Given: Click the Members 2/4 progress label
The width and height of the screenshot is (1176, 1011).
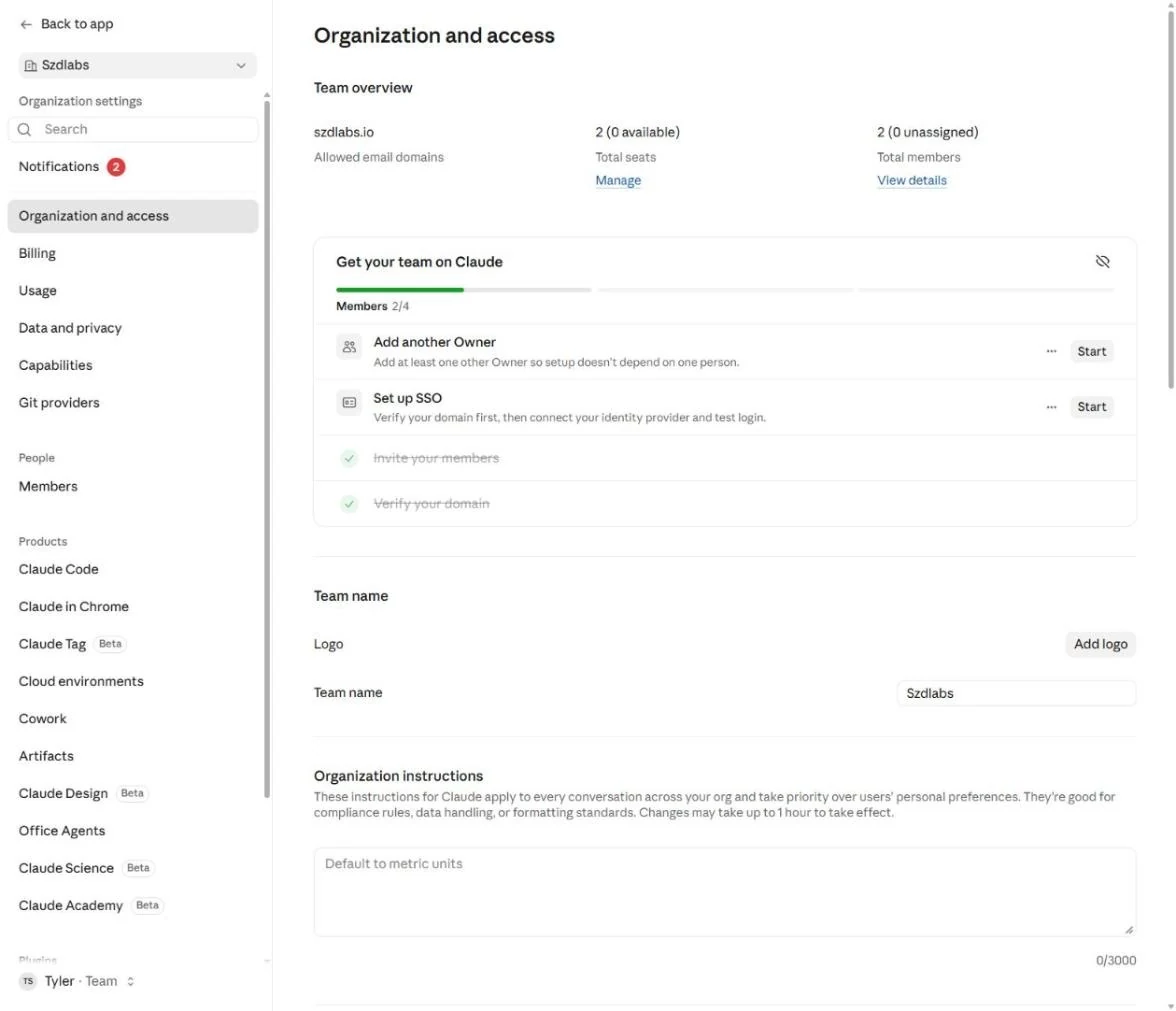Looking at the screenshot, I should click(x=372, y=306).
